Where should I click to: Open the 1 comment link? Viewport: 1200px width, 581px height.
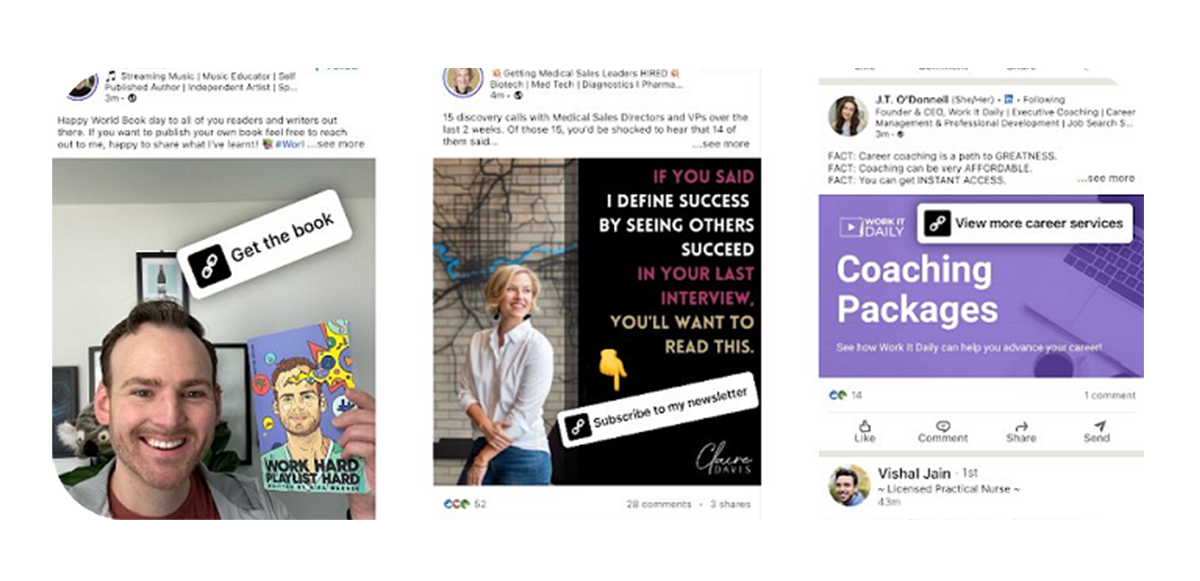(1110, 395)
